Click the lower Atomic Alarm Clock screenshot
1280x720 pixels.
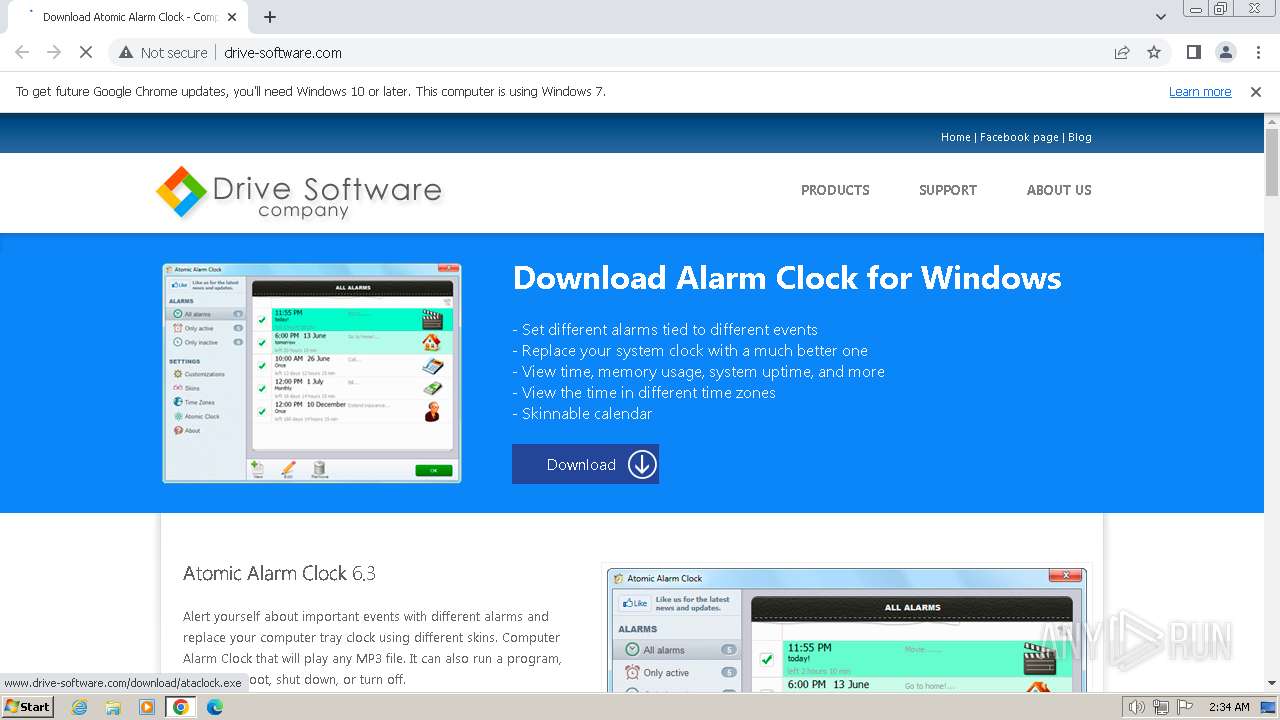(846, 630)
